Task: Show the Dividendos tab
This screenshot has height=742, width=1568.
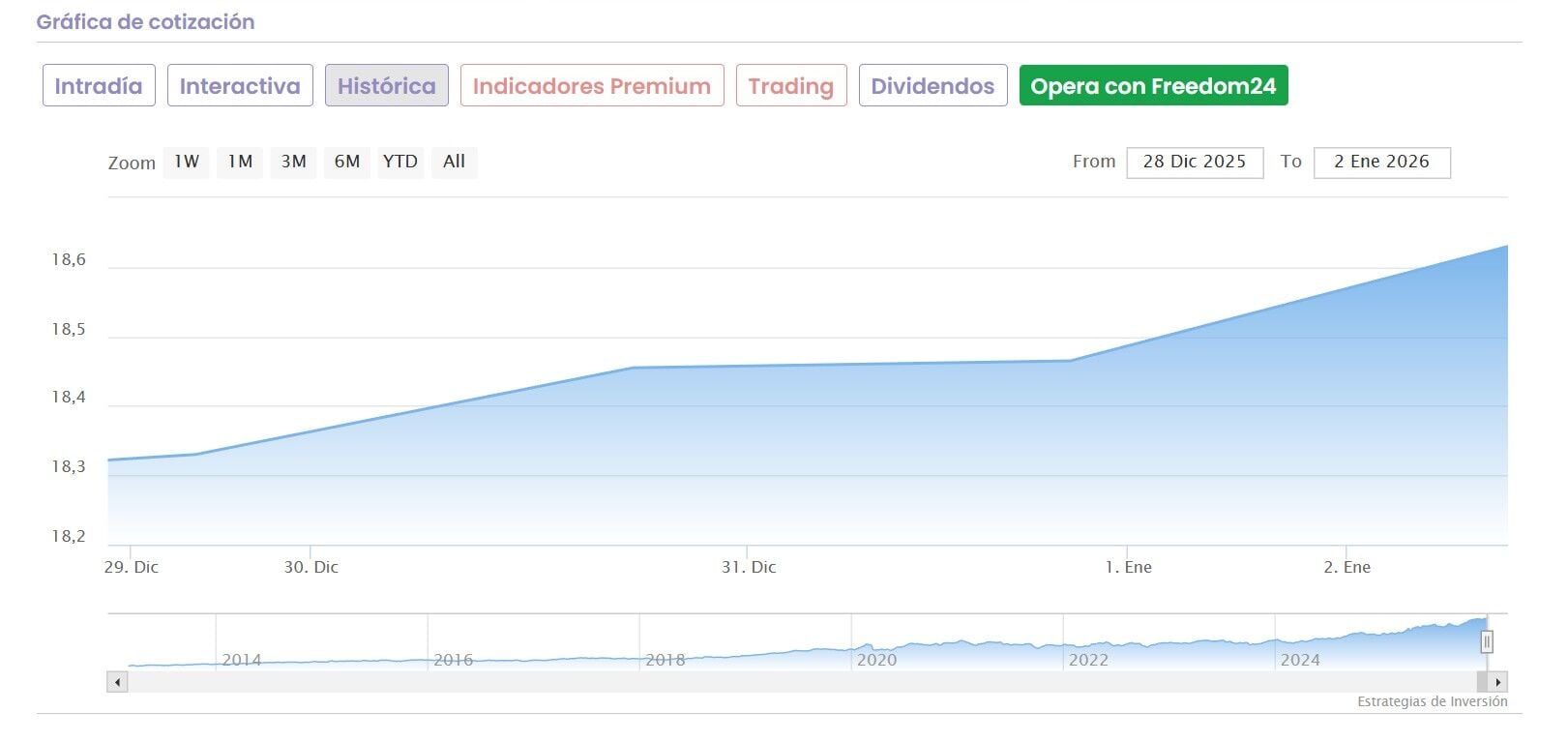Action: 932,85
